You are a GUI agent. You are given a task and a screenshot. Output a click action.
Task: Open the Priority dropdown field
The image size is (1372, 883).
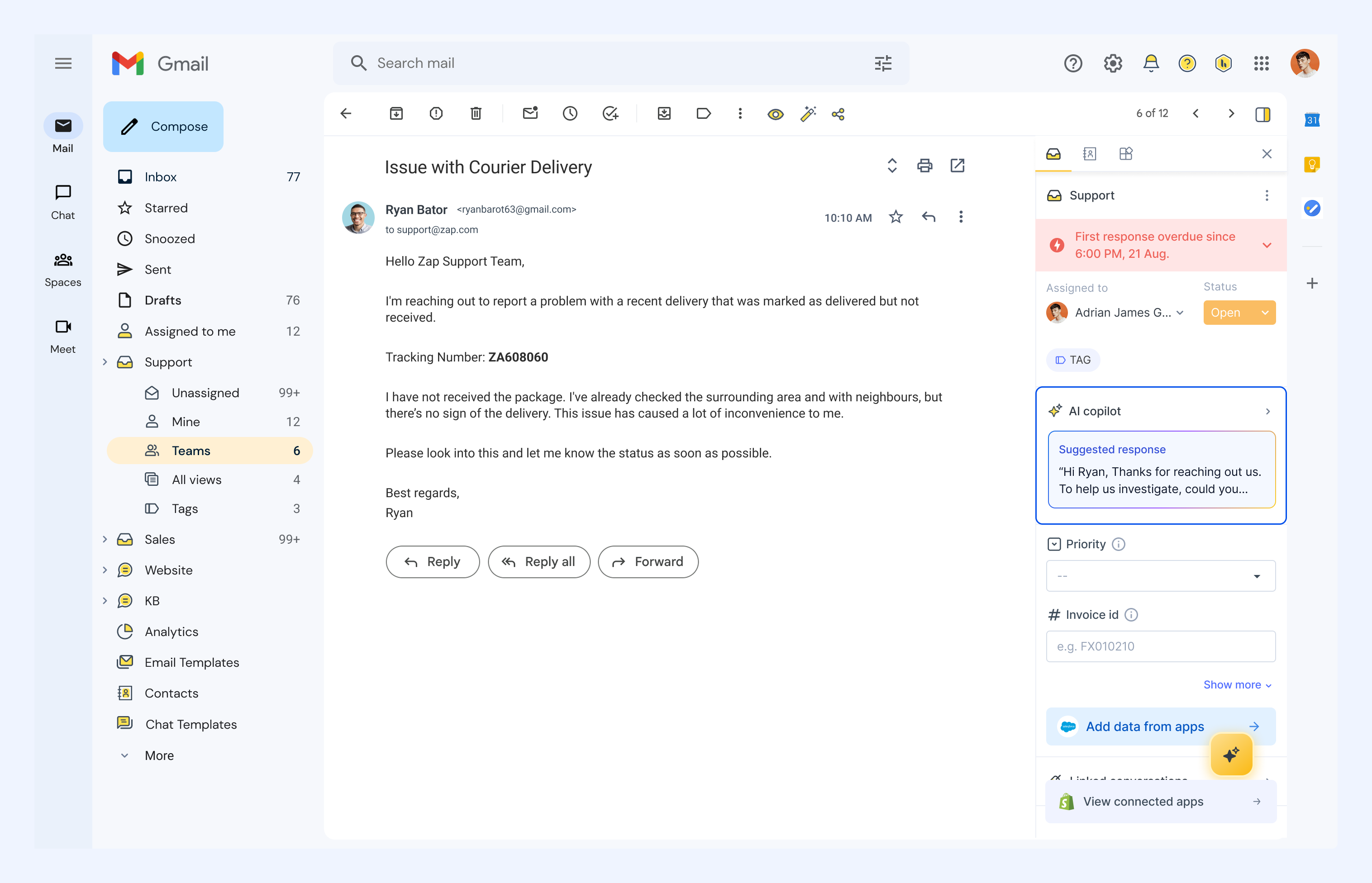pyautogui.click(x=1160, y=576)
